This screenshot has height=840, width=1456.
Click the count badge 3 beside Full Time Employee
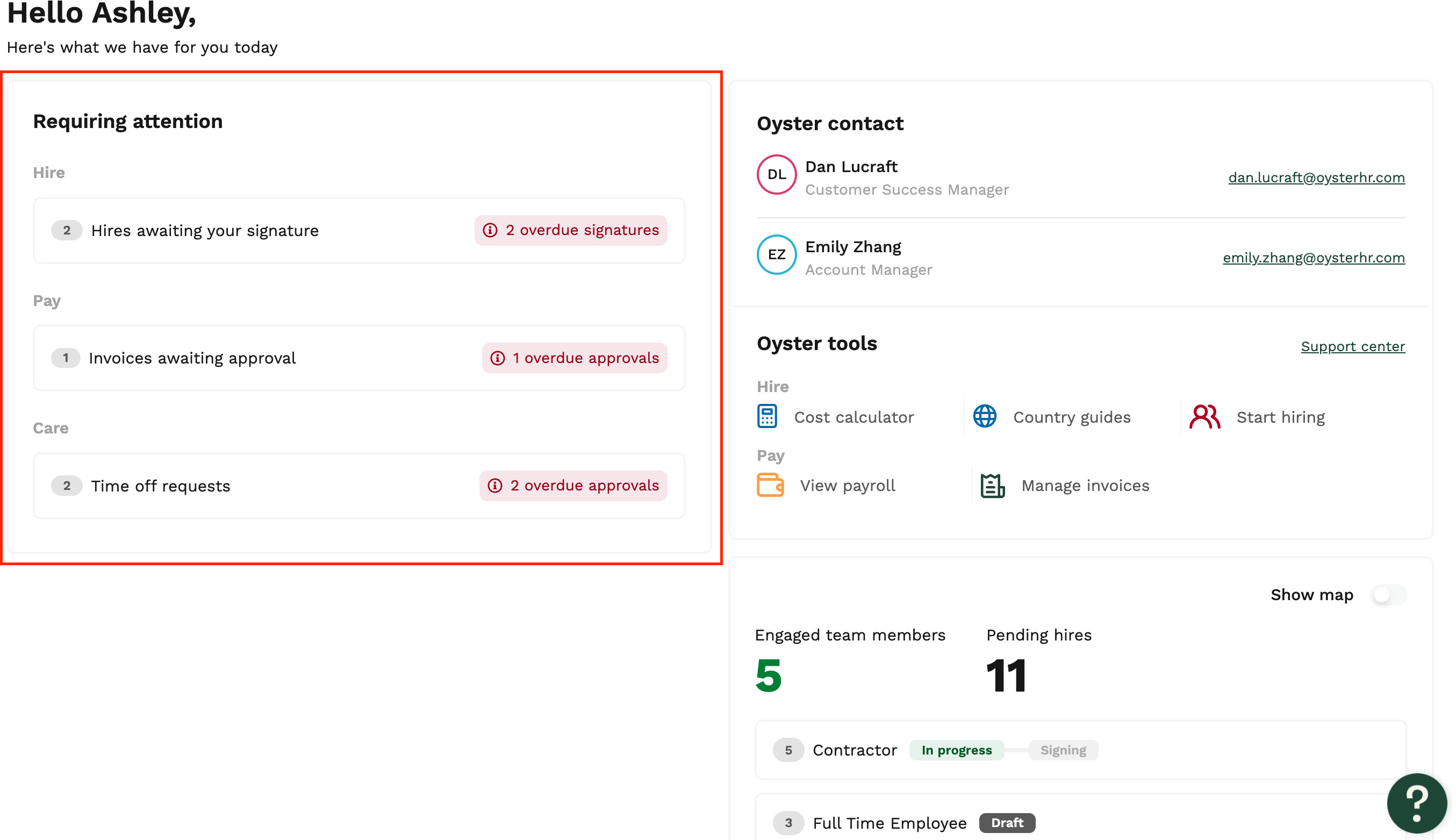[788, 823]
